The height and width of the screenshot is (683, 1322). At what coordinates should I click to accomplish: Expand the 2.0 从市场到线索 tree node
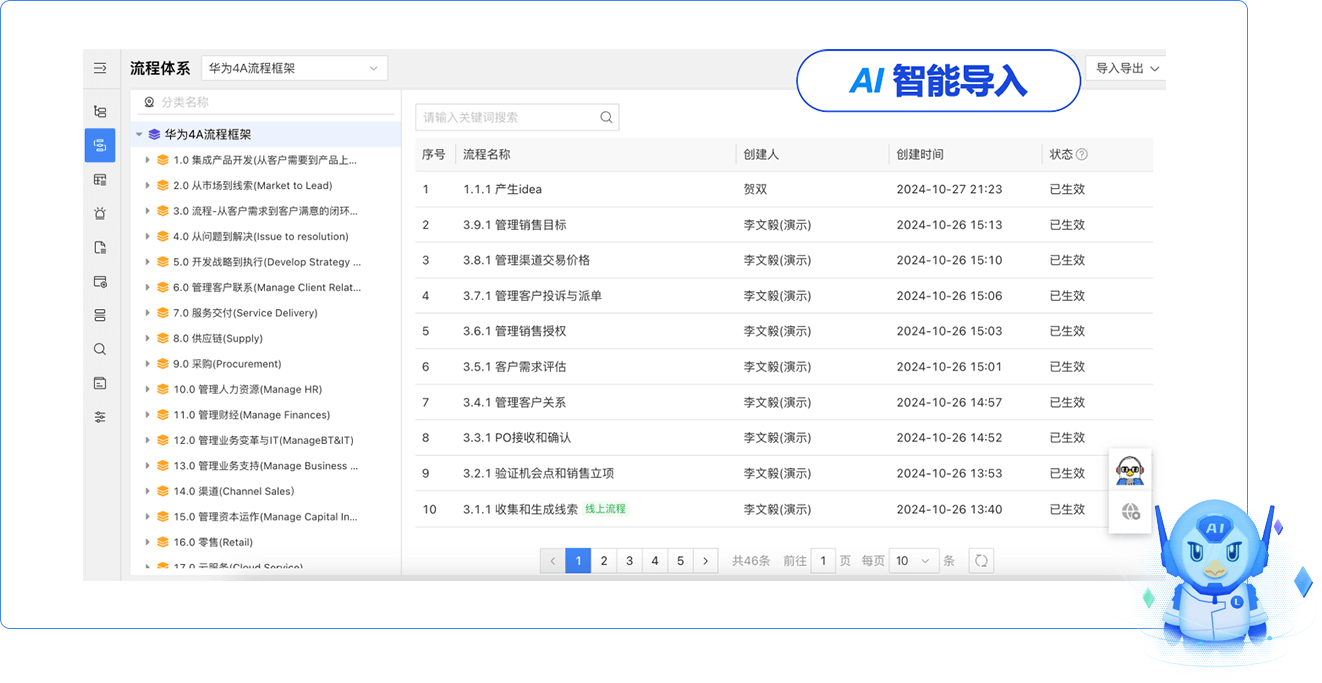tap(148, 185)
